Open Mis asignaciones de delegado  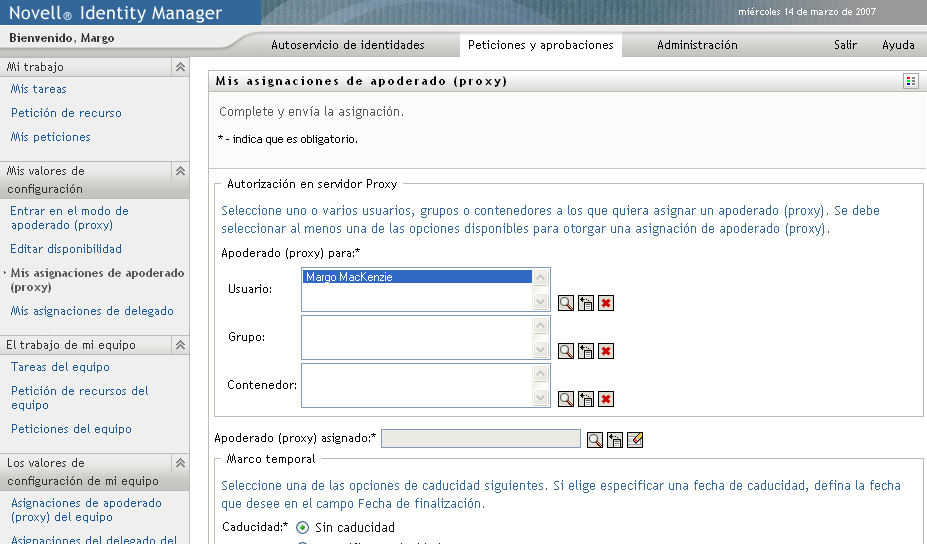click(x=92, y=311)
